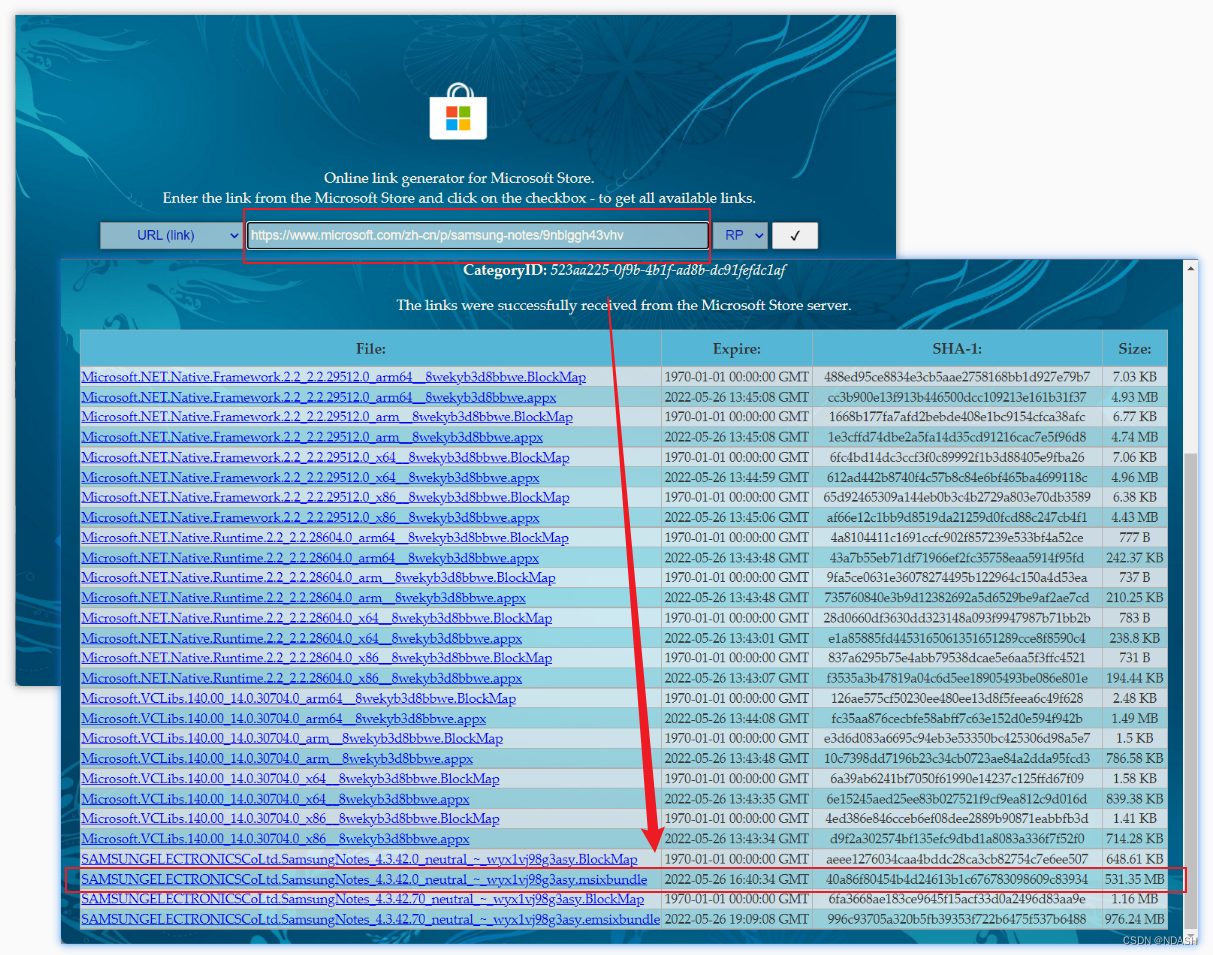The image size is (1213, 955).
Task: Click the Size: column header
Action: click(x=1135, y=349)
